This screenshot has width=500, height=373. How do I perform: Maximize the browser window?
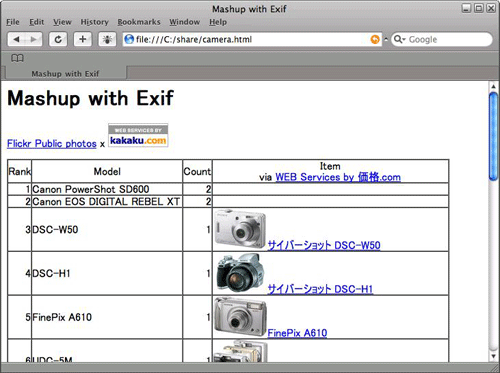coord(479,8)
